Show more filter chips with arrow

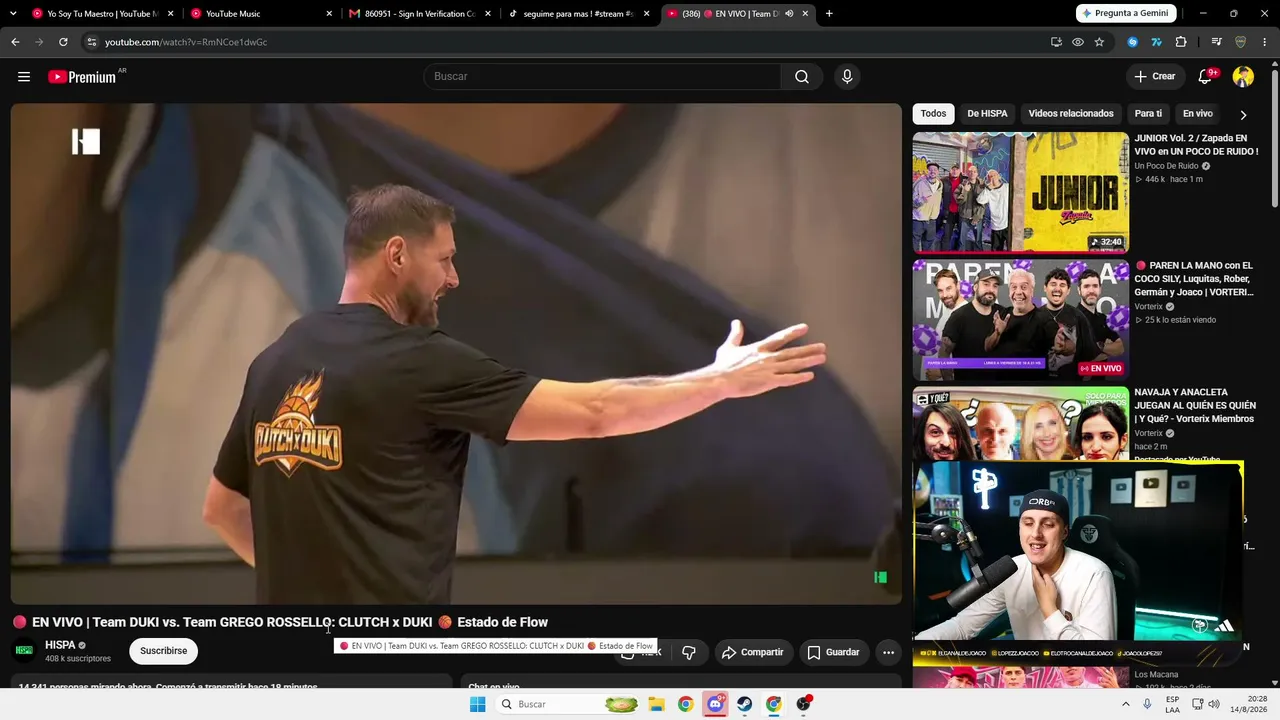[x=1243, y=115]
